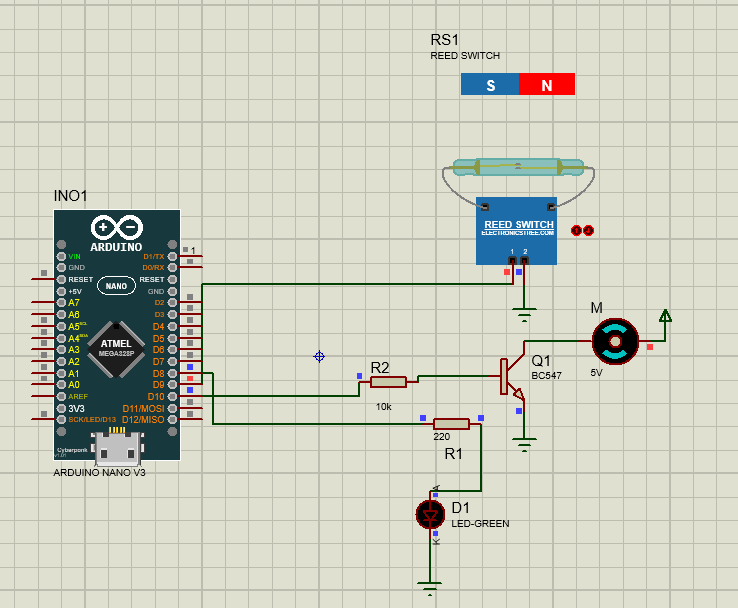Select the R1 220 ohm resistor body
The height and width of the screenshot is (608, 738).
point(451,424)
